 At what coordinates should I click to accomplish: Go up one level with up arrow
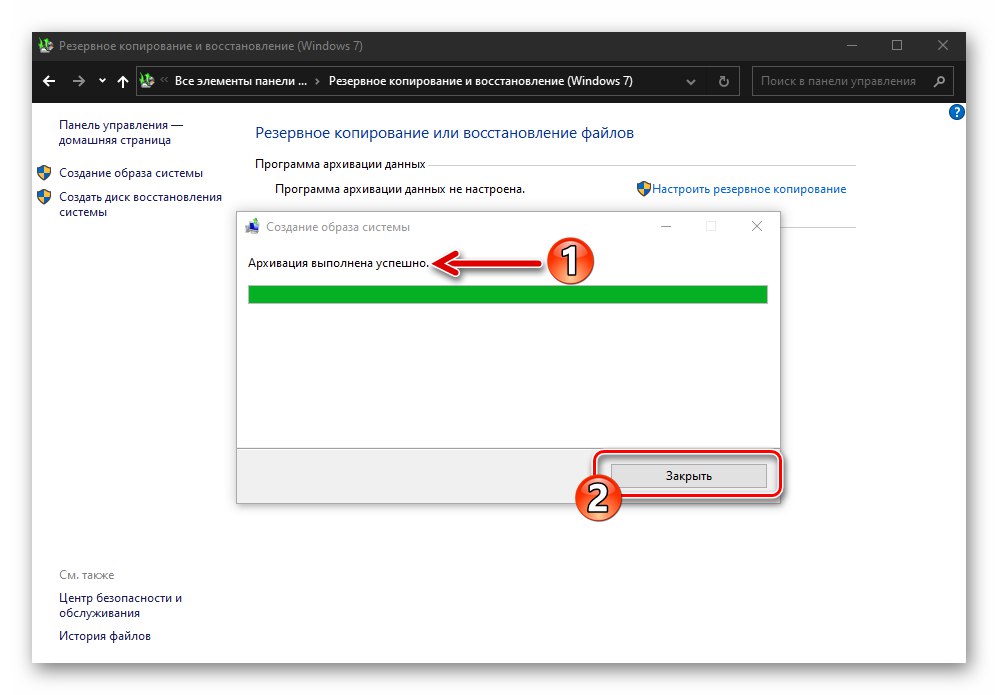123,81
